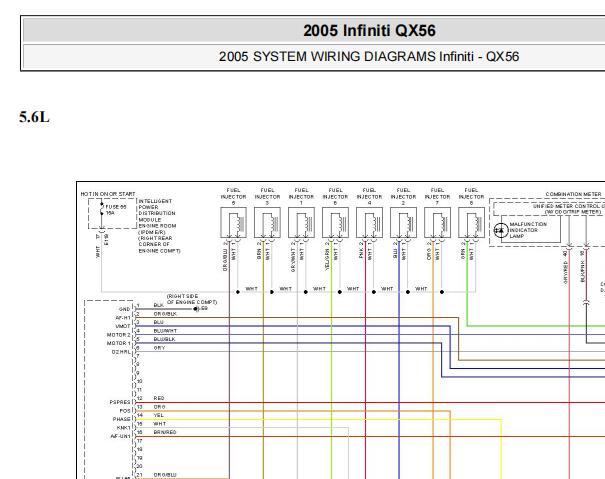Click the Fuel Injector 8 coil symbol
The height and width of the screenshot is (479, 605).
point(471,223)
